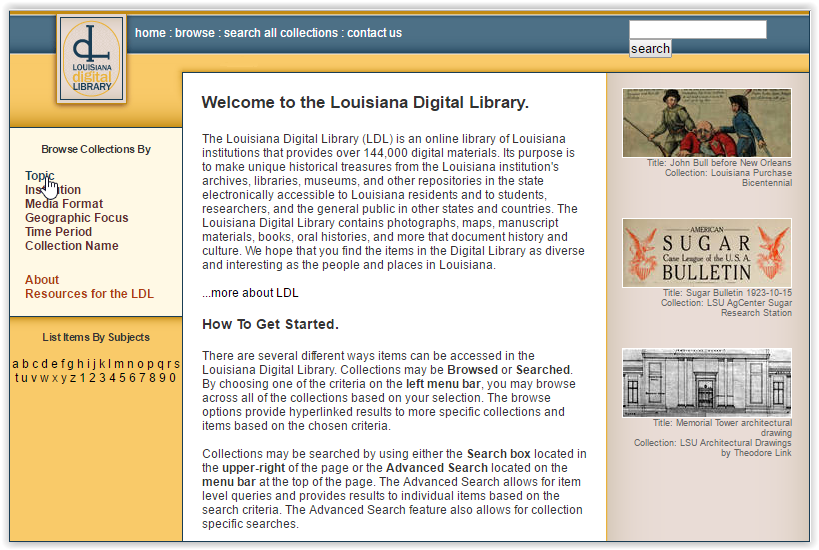List items by subject number 5
The height and width of the screenshot is (550, 819).
click(x=122, y=378)
